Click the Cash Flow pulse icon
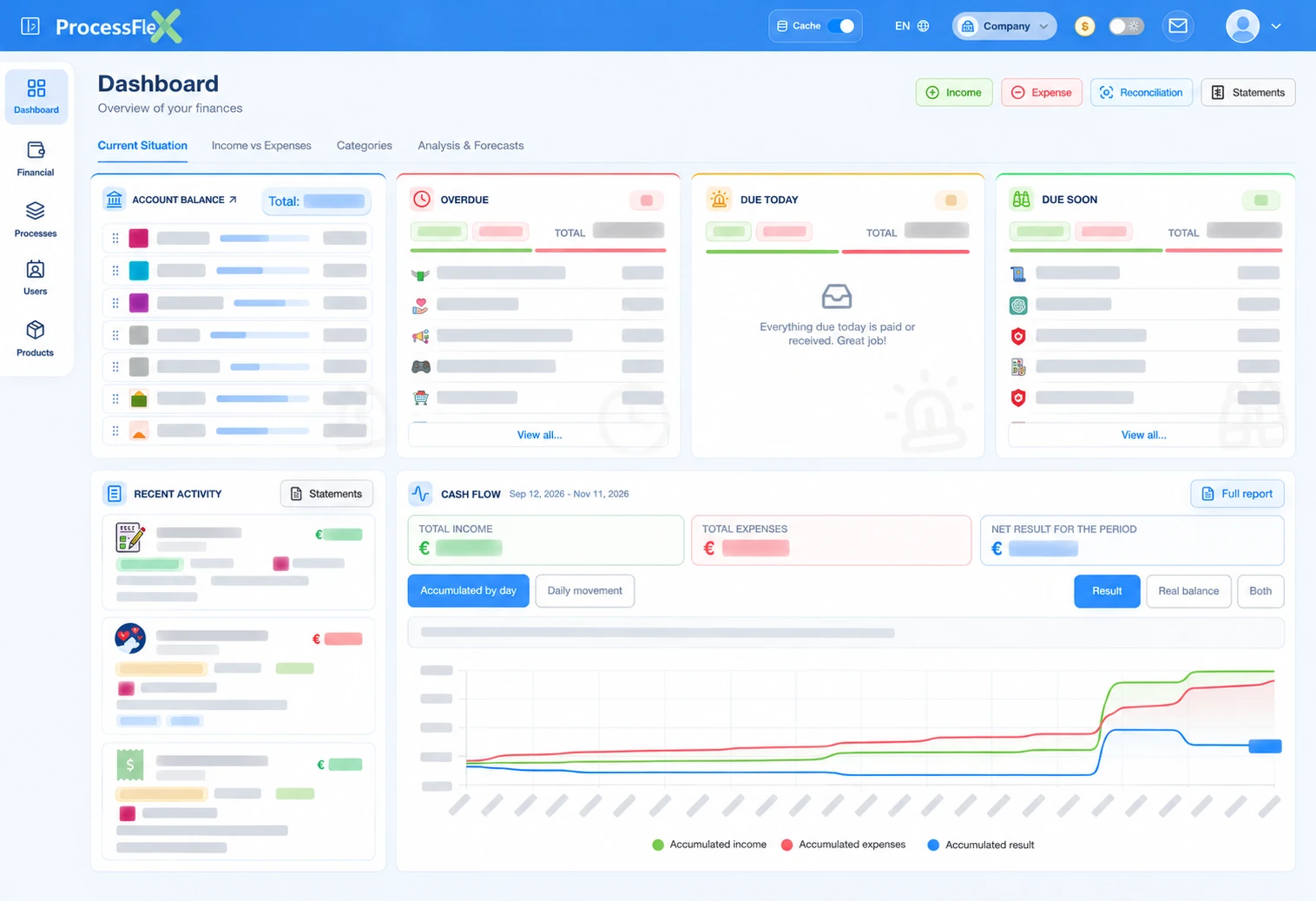 pos(420,494)
